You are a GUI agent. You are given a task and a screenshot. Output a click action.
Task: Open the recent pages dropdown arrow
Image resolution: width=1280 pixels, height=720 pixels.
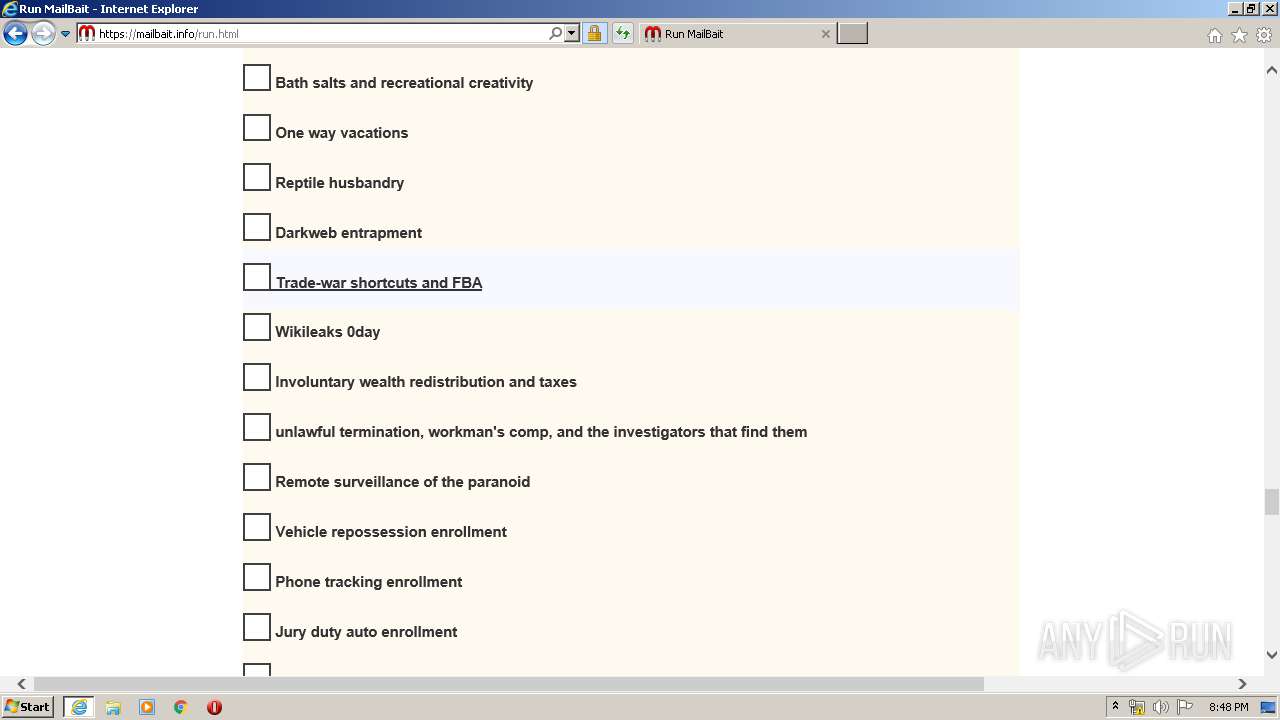tap(66, 34)
